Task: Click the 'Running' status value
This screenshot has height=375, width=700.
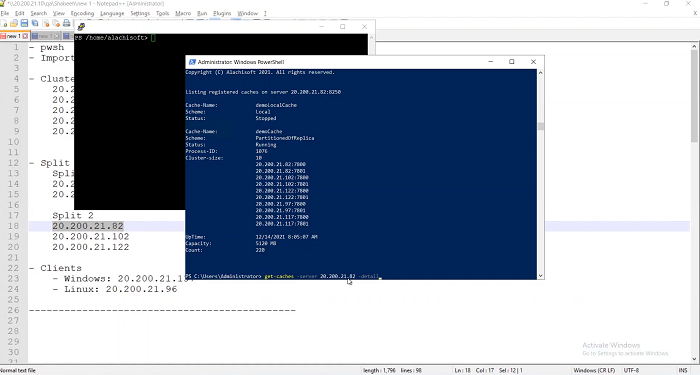Action: [266, 145]
